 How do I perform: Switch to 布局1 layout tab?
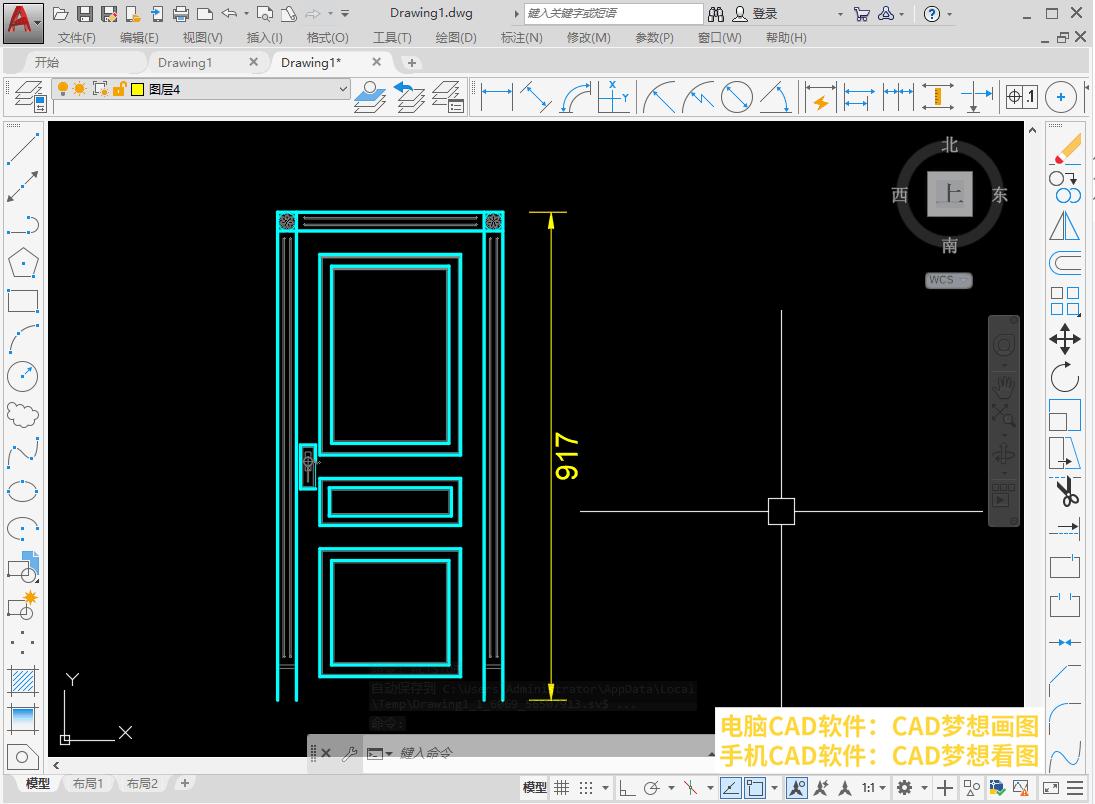(x=88, y=784)
